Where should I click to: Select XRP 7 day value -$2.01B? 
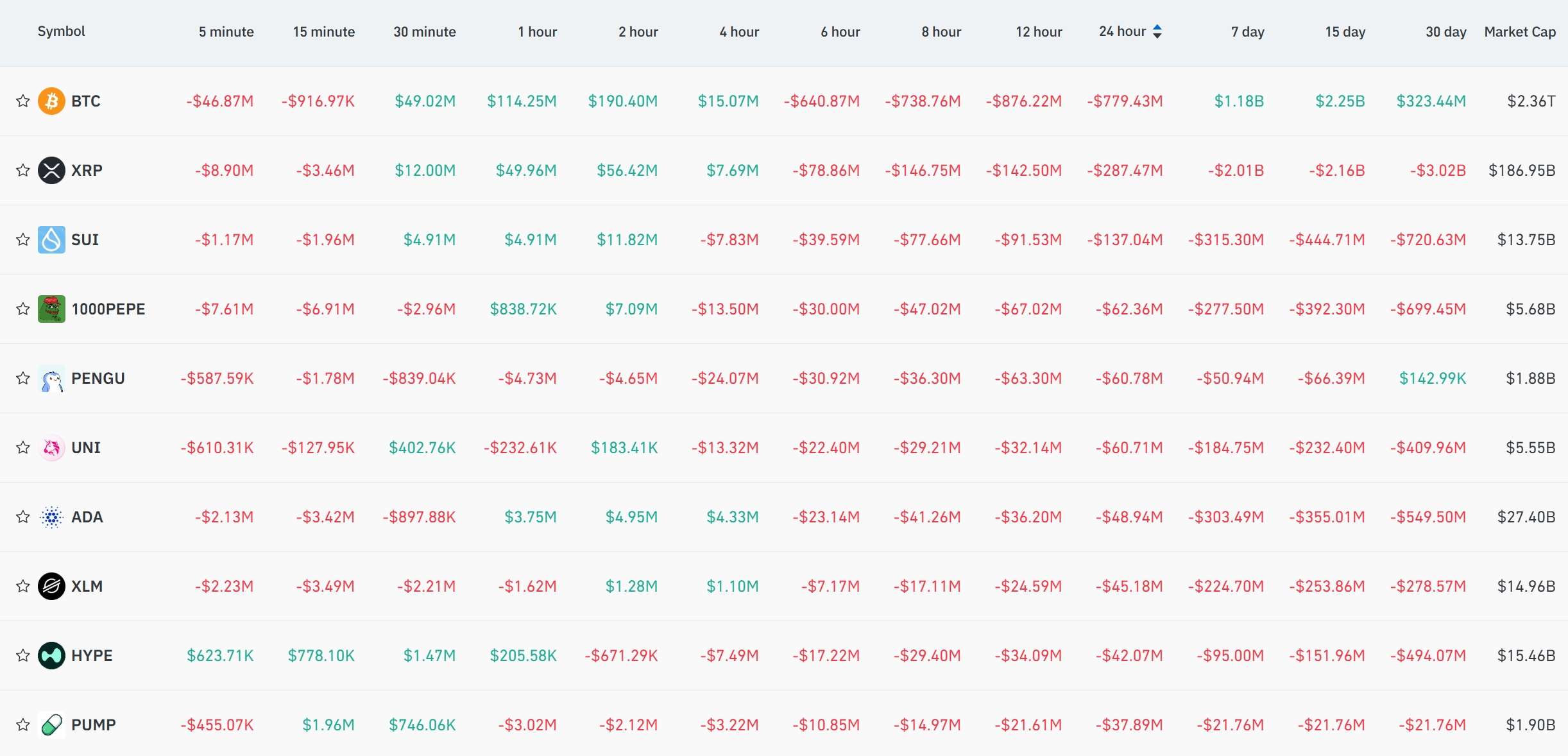click(x=1236, y=170)
